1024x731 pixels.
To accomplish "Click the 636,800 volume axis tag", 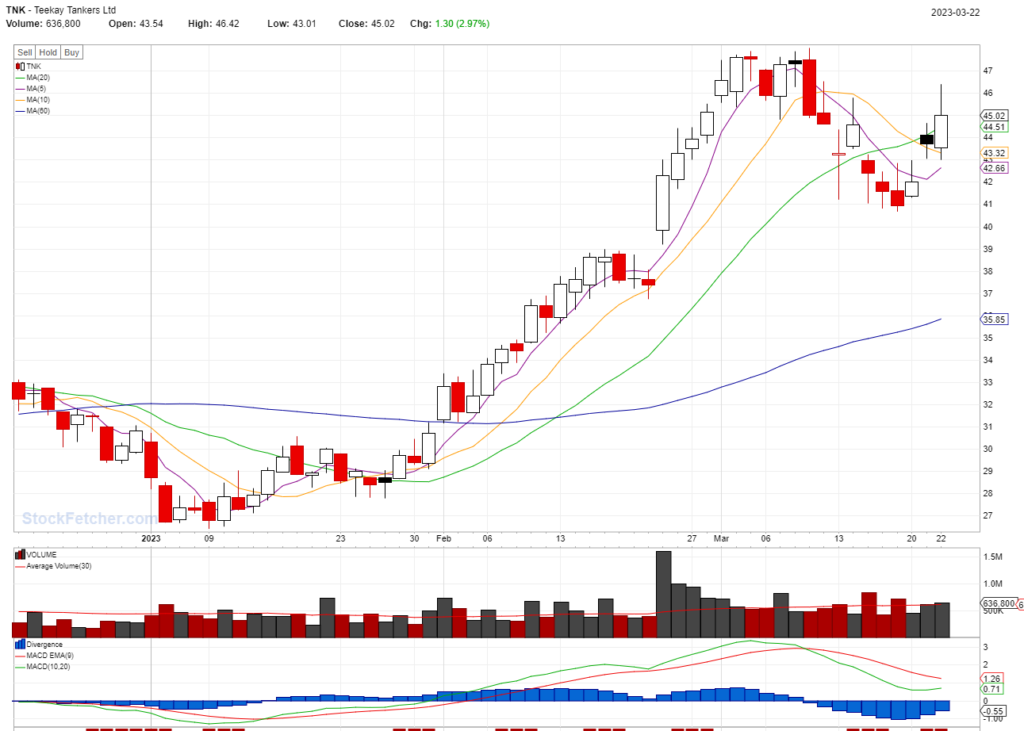I will 999,604.
